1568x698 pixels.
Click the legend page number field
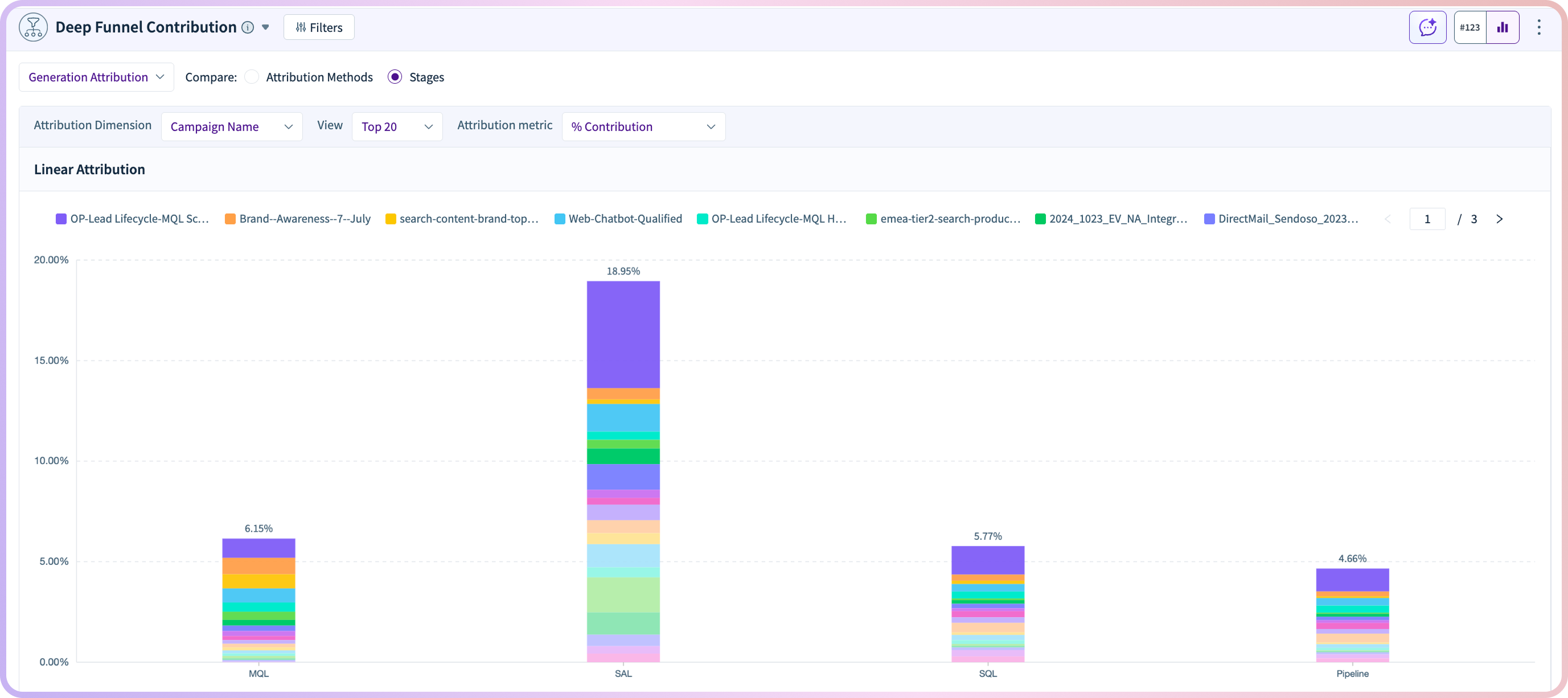pos(1427,219)
